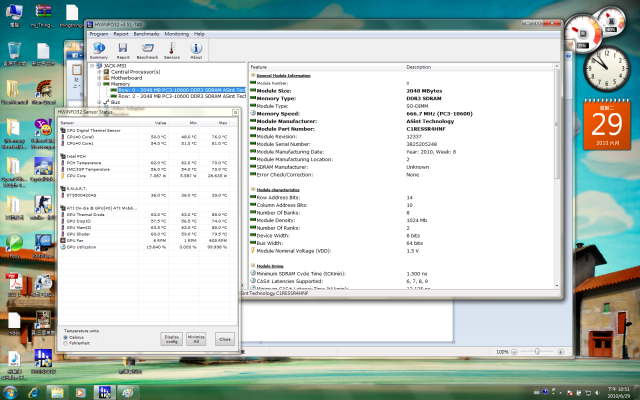Switch to the Paint taskbar button
Image resolution: width=640 pixels, height=400 pixels.
point(128,393)
